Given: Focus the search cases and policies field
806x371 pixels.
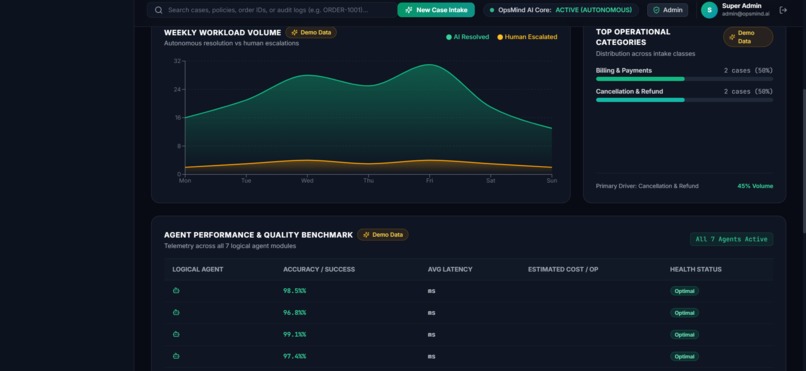Looking at the screenshot, I should (272, 10).
